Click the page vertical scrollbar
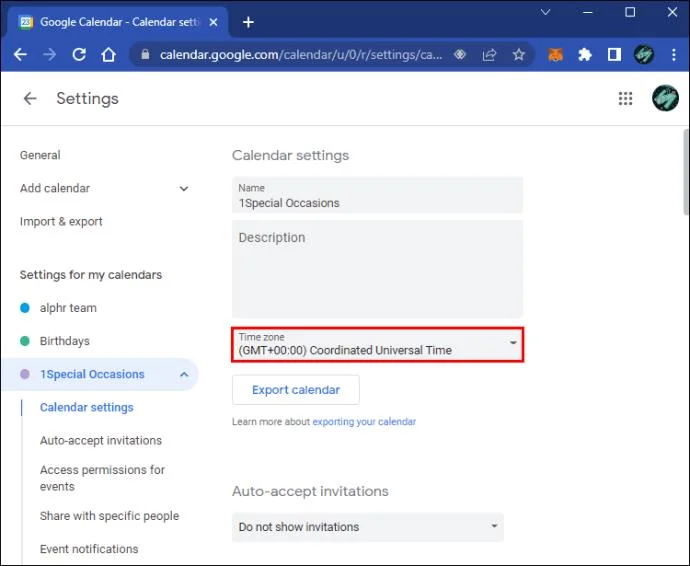The height and width of the screenshot is (566, 690). click(x=686, y=172)
